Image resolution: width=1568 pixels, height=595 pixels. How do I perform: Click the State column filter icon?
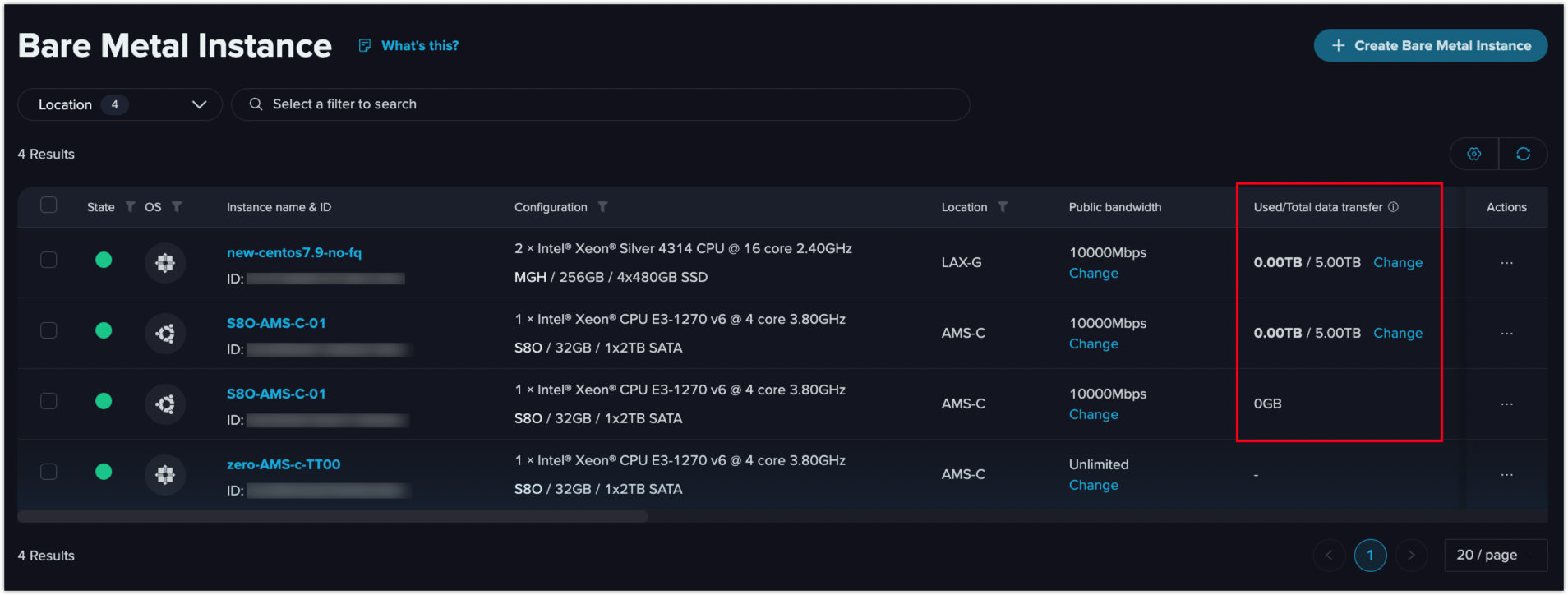tap(130, 207)
